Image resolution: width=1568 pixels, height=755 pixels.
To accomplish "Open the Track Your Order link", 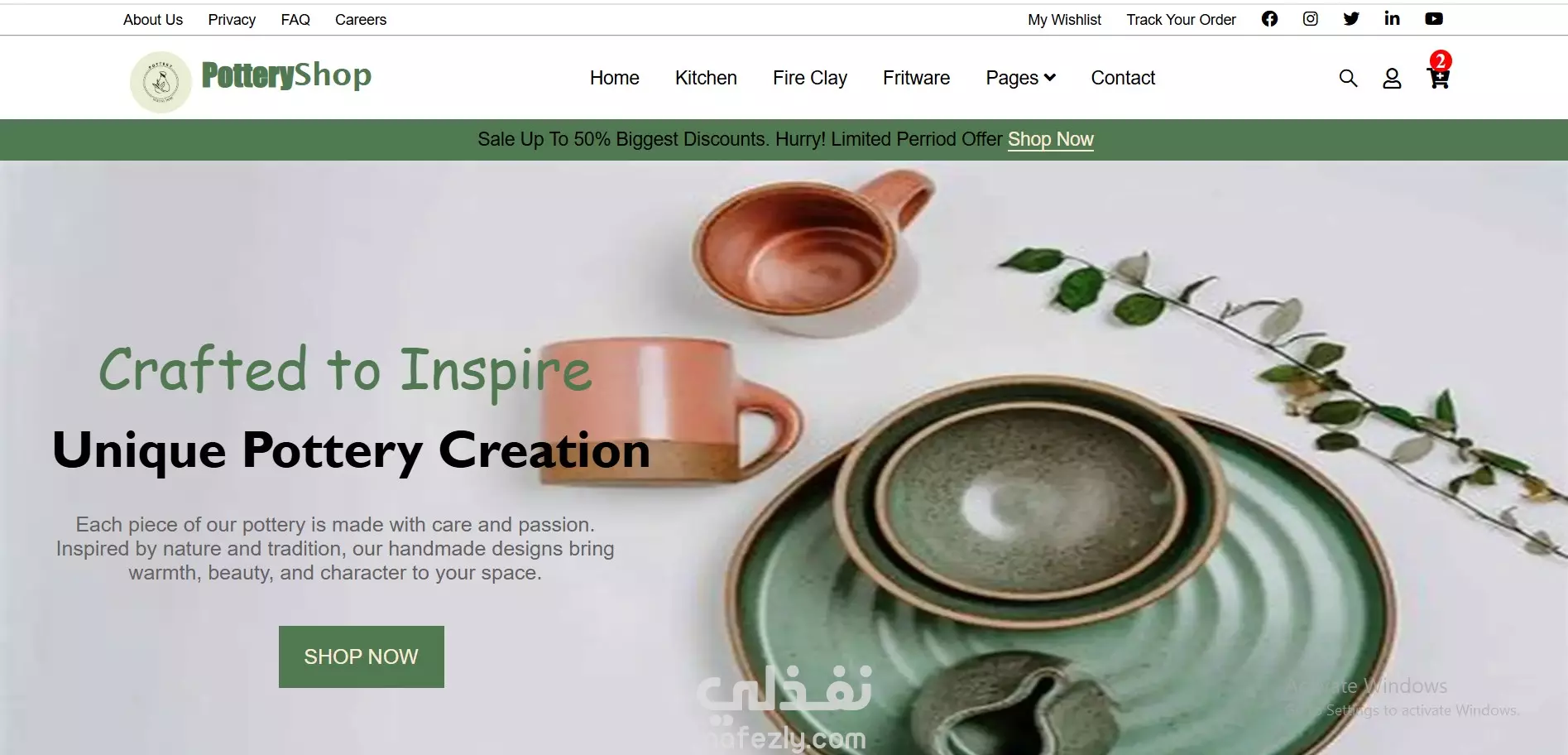I will [1181, 20].
